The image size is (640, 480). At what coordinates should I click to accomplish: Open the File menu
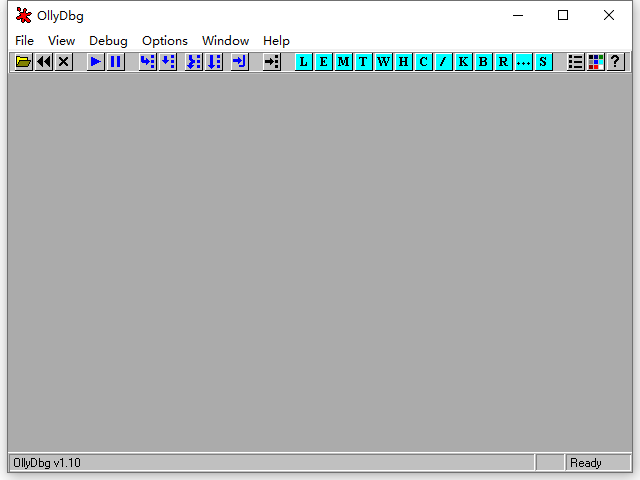[x=24, y=41]
